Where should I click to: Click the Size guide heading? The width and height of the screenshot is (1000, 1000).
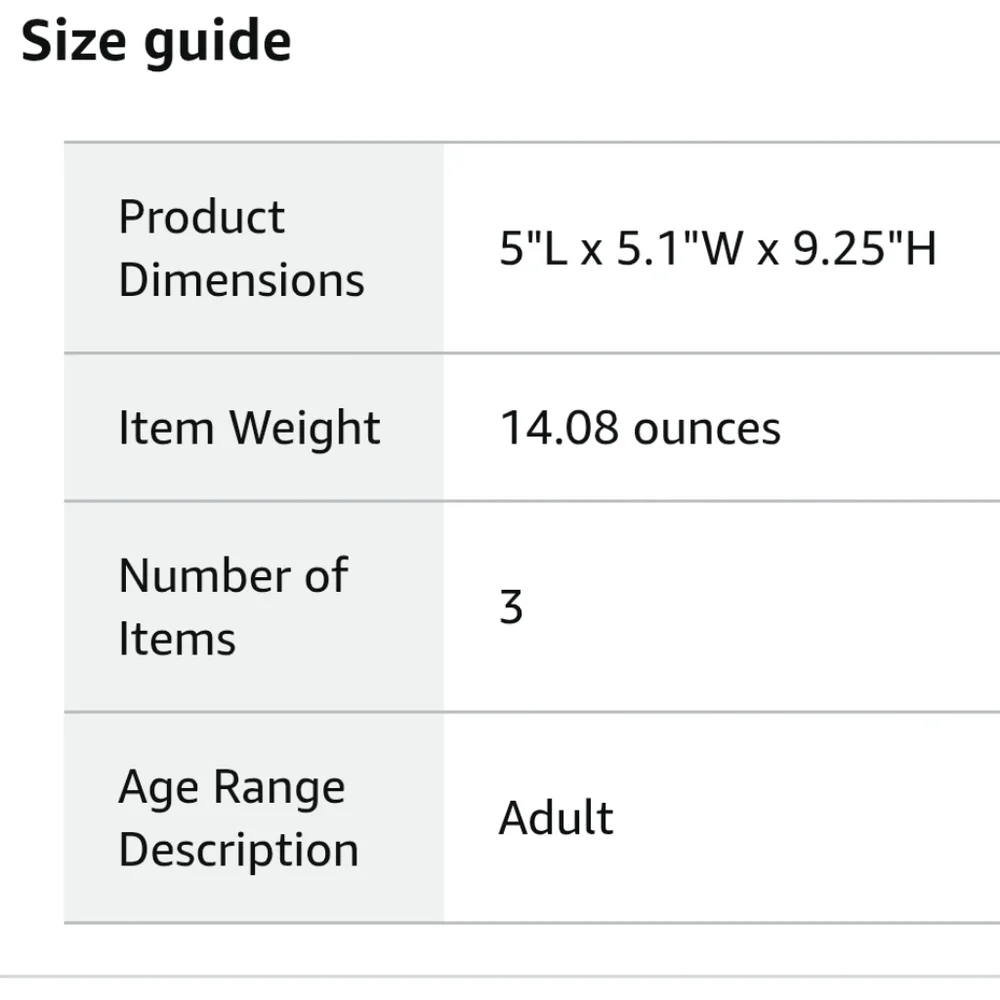(x=156, y=42)
